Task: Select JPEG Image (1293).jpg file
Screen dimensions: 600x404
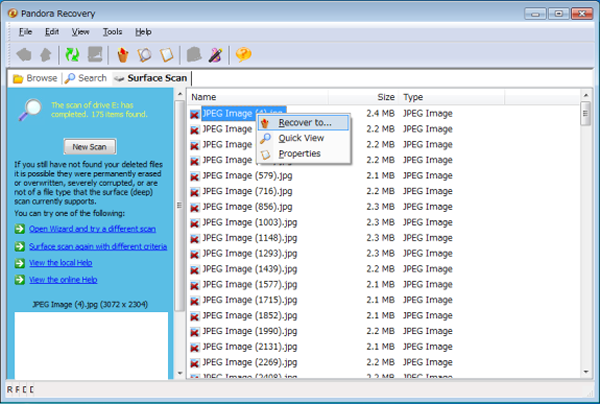Action: (x=249, y=254)
